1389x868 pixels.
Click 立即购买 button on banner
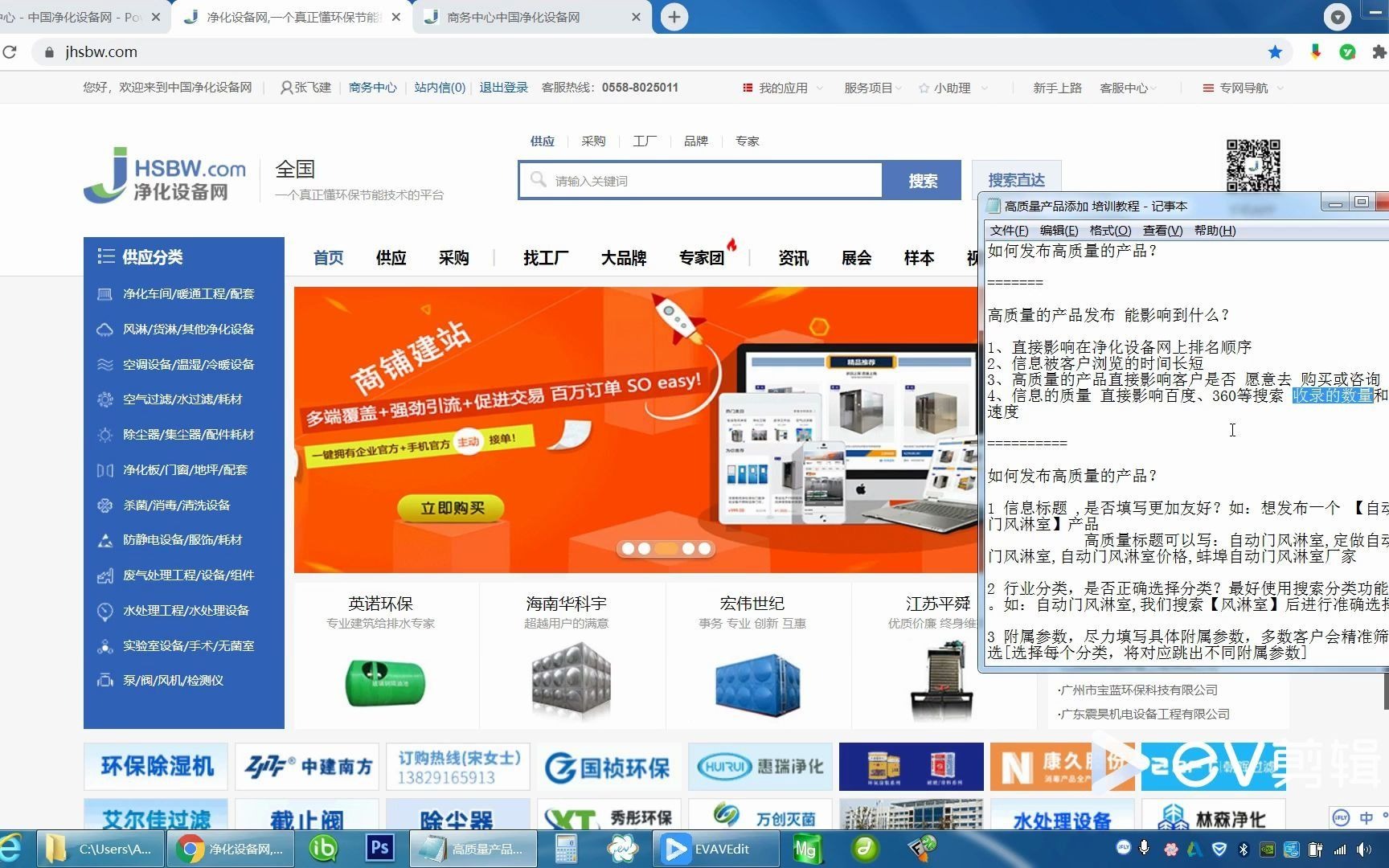coord(452,508)
